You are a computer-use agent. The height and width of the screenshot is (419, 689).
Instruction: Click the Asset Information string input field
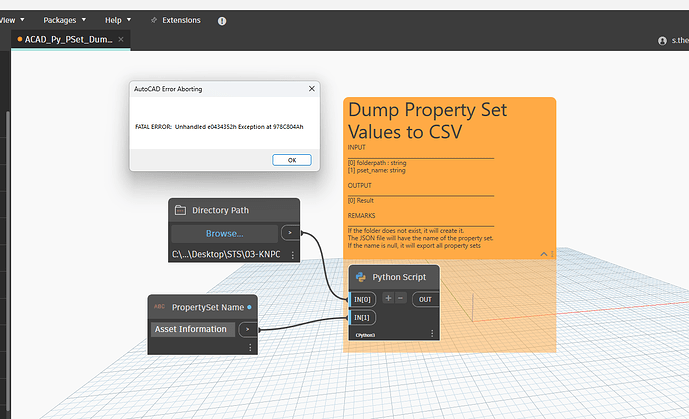point(192,329)
